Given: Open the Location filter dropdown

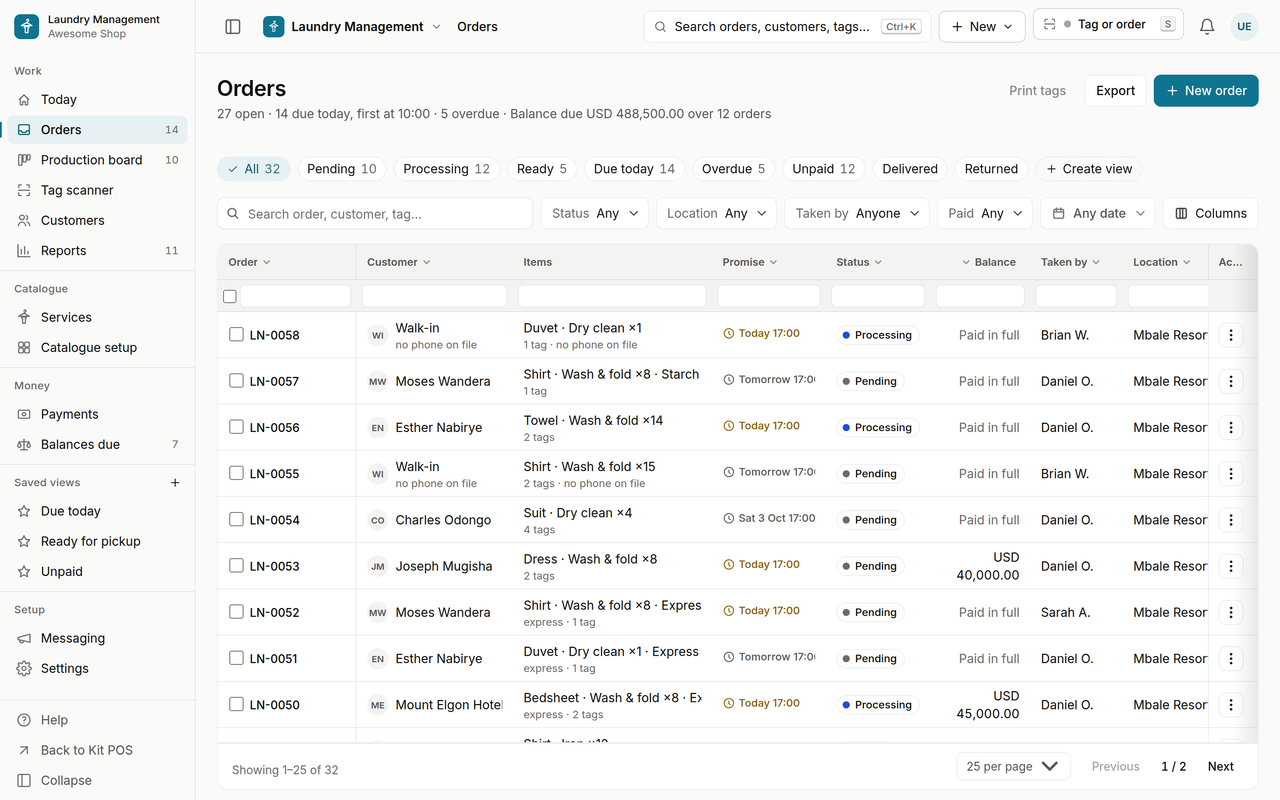Looking at the screenshot, I should click(717, 214).
